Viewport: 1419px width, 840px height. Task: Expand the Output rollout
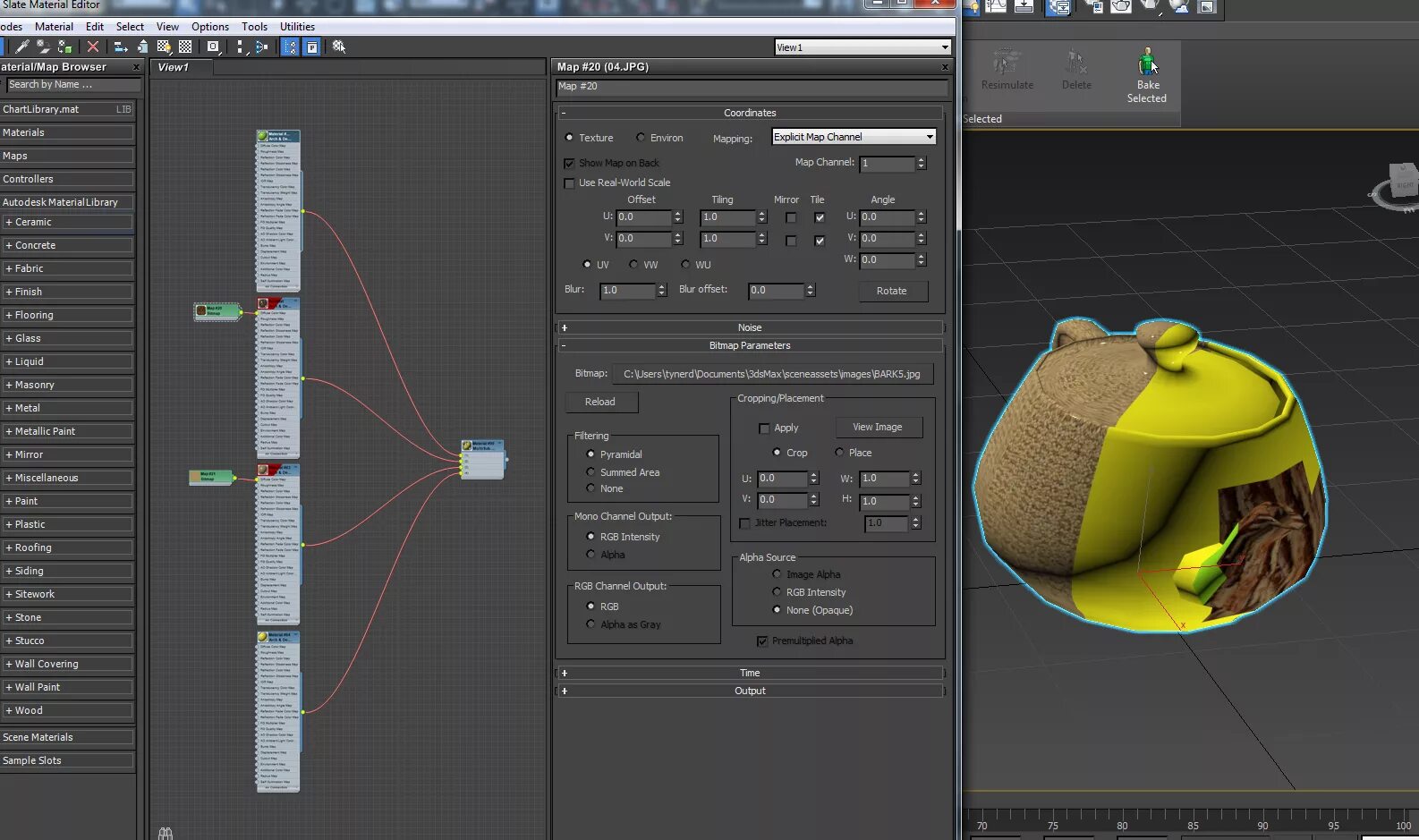pyautogui.click(x=750, y=691)
